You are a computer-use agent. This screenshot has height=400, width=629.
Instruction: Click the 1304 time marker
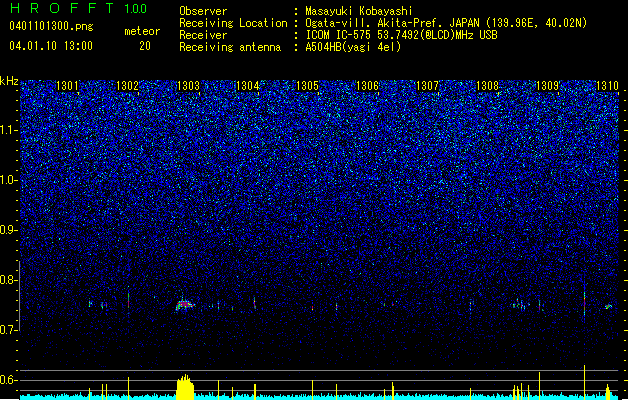tap(248, 86)
